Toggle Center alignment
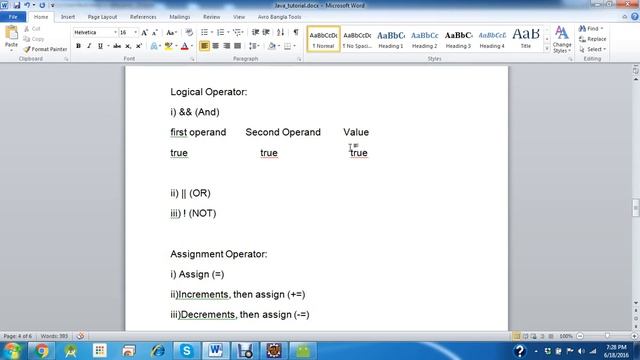 (x=216, y=46)
